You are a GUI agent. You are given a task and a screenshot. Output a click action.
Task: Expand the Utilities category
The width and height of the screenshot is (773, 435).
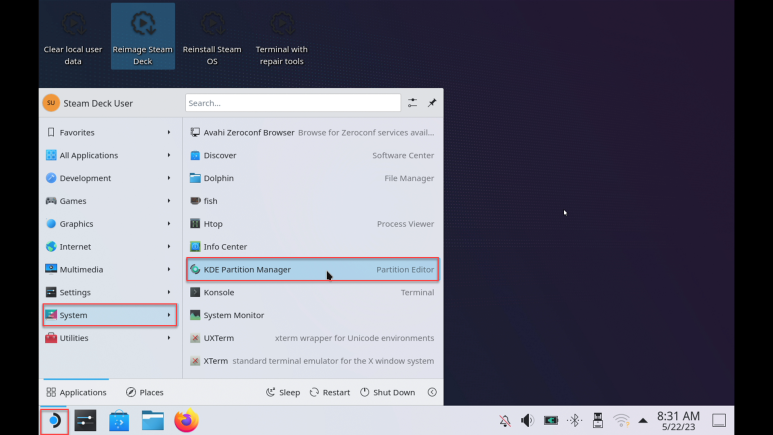[109, 338]
